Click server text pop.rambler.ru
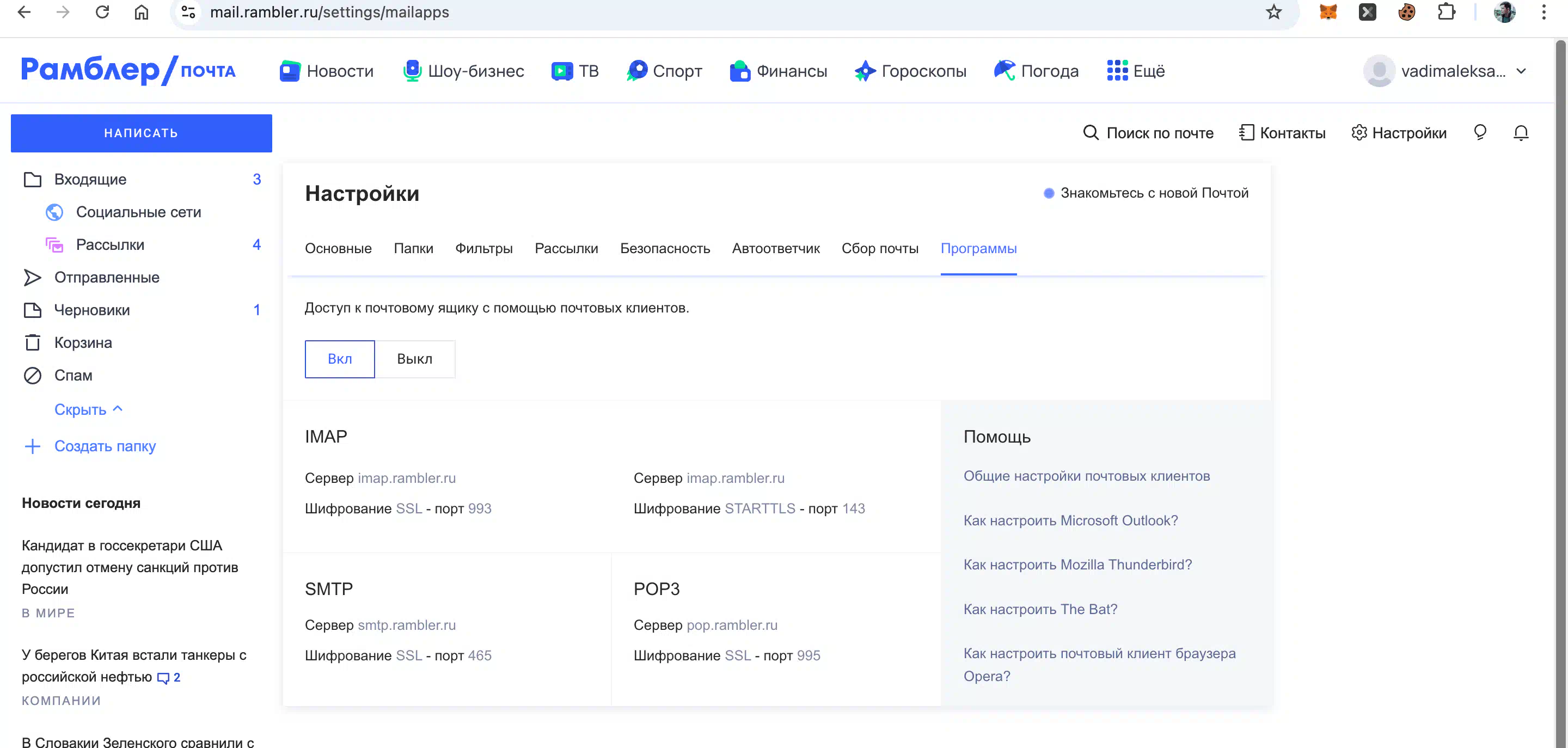 point(732,625)
